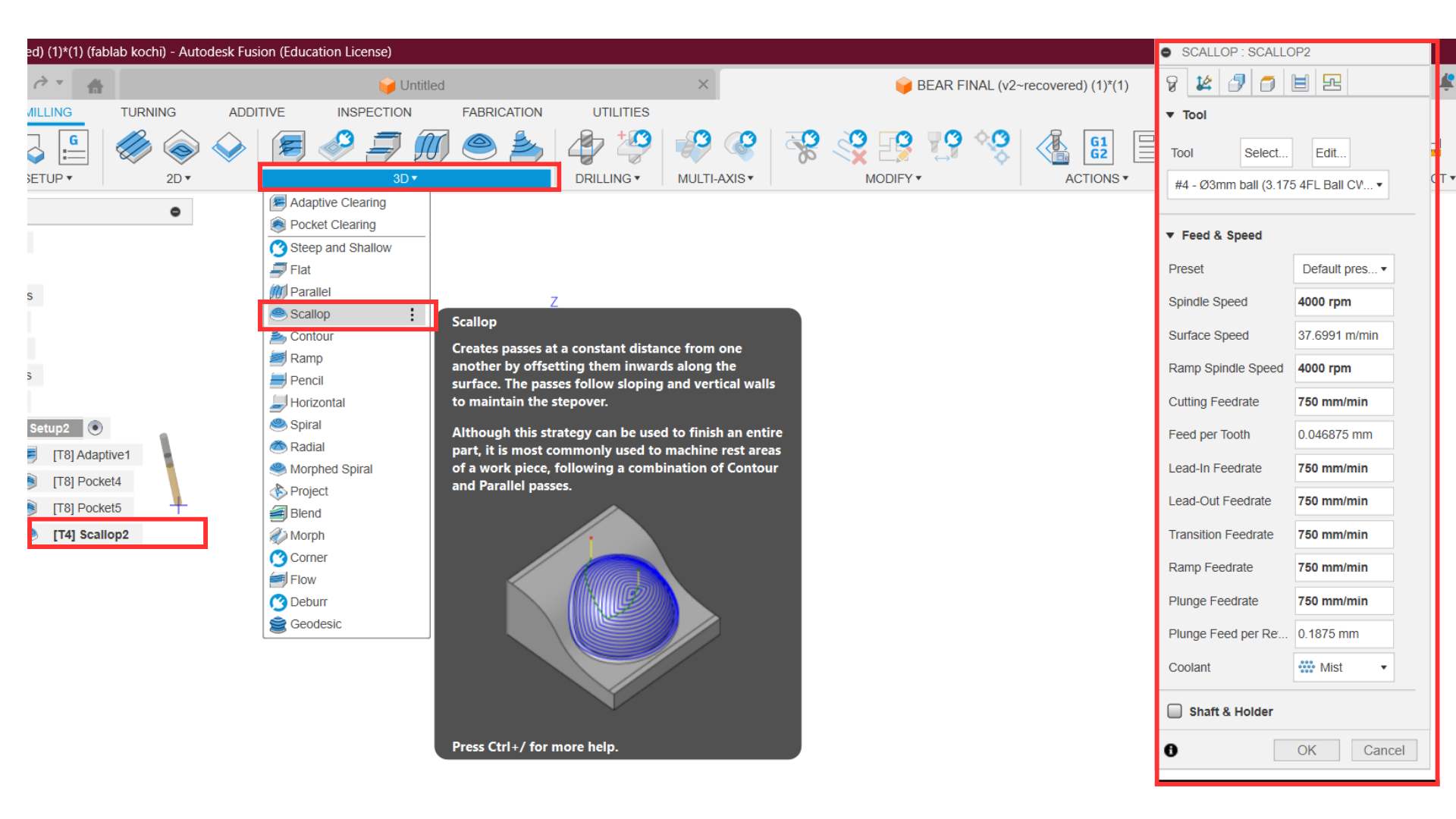Click the Scallop dome-shaped toolbar icon

pyautogui.click(x=479, y=146)
